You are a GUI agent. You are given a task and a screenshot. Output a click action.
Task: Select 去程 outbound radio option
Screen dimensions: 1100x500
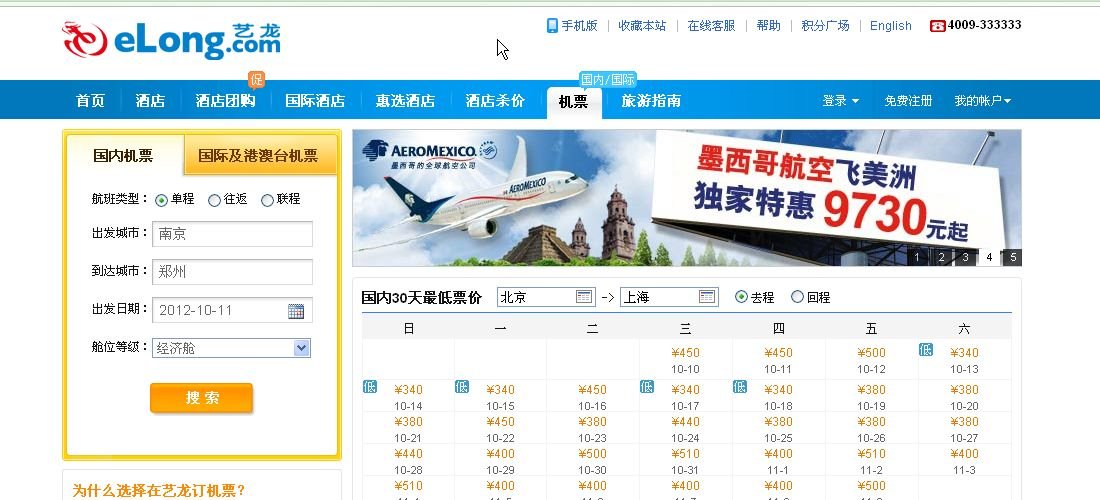click(742, 297)
